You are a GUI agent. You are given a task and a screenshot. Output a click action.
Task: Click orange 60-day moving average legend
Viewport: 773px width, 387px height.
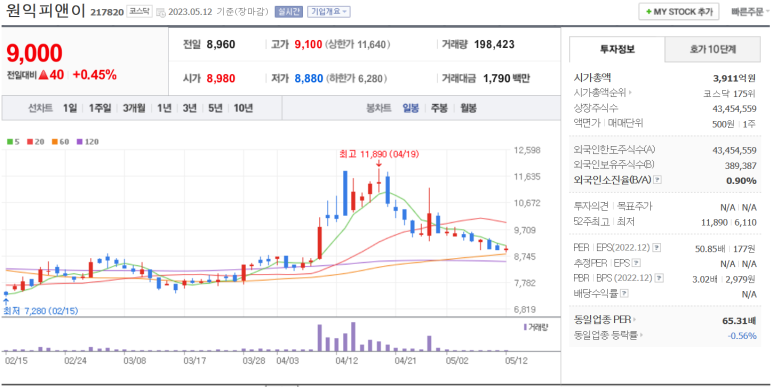(x=60, y=142)
